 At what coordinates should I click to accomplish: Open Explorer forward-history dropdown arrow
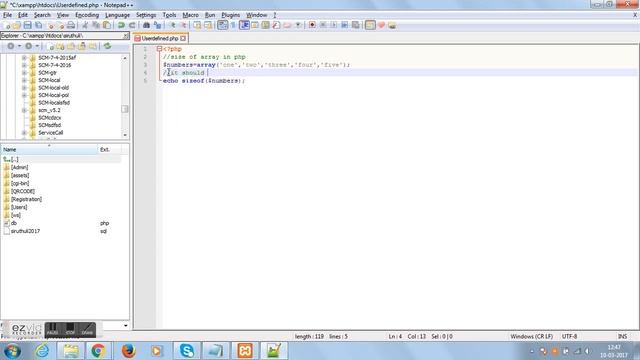[37, 46]
